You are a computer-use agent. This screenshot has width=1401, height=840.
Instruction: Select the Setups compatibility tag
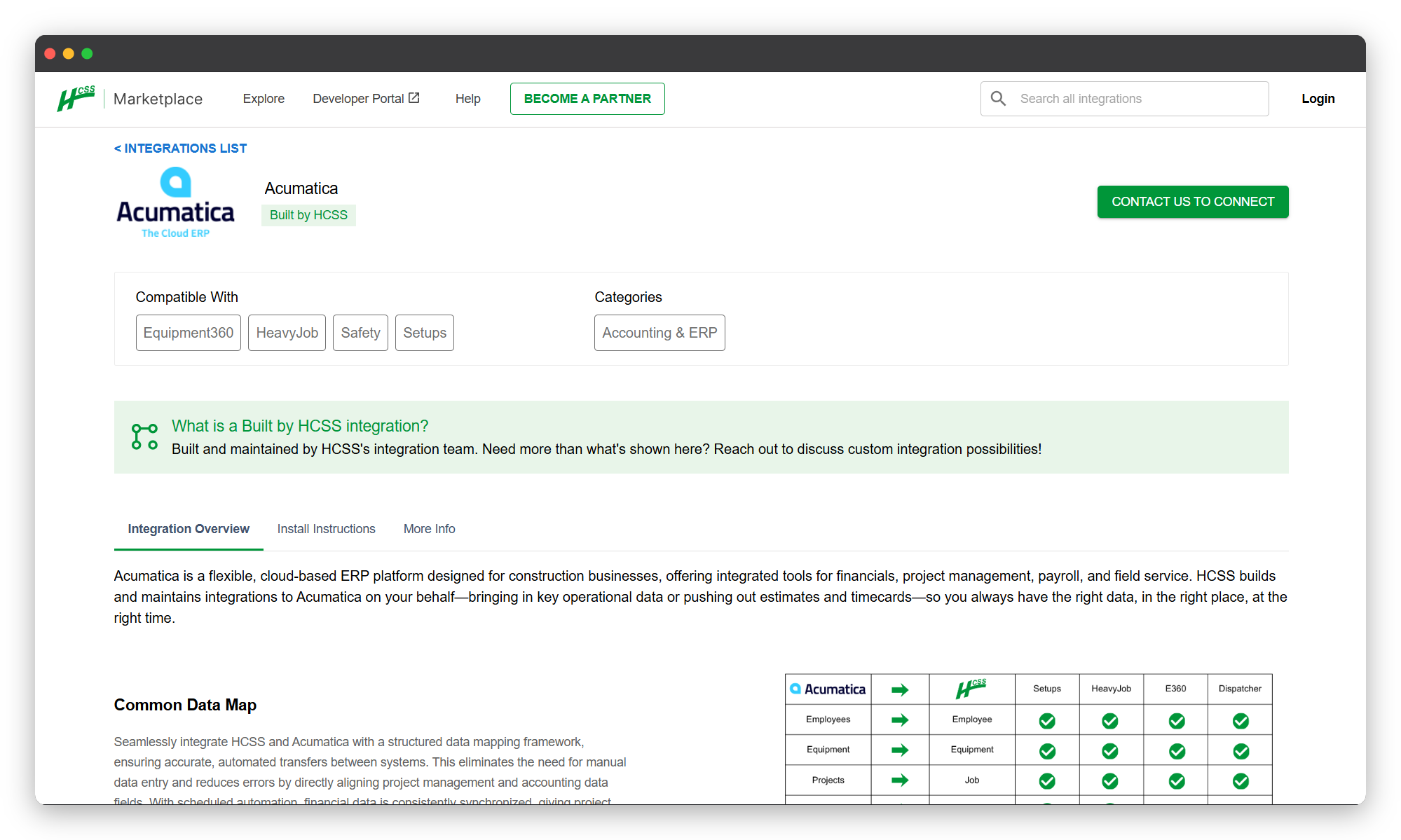(424, 333)
